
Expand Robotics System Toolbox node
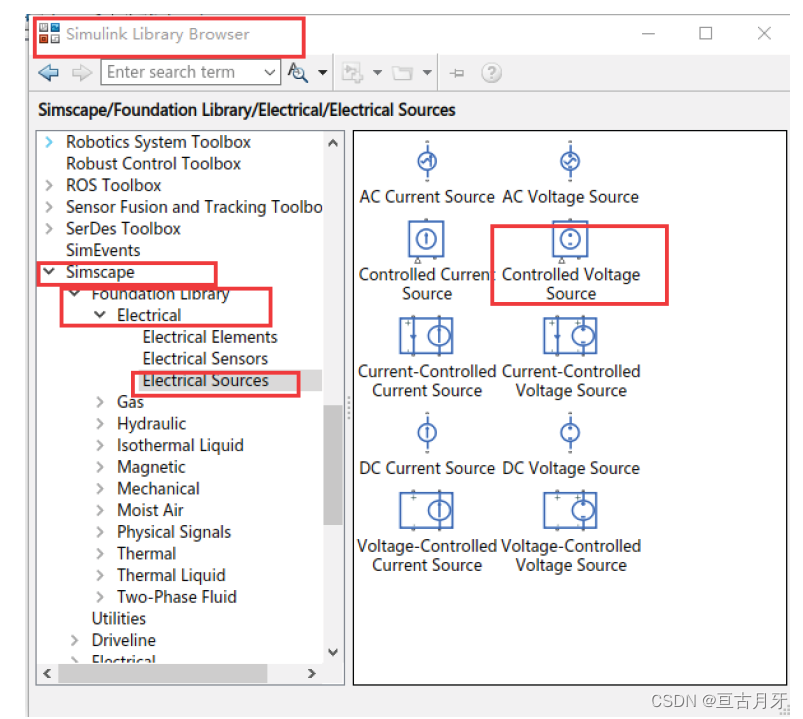49,142
